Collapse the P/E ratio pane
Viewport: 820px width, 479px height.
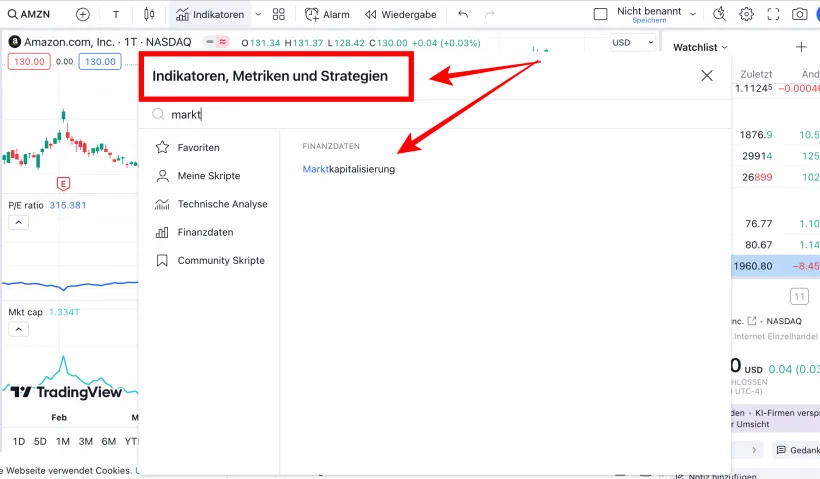click(x=18, y=222)
